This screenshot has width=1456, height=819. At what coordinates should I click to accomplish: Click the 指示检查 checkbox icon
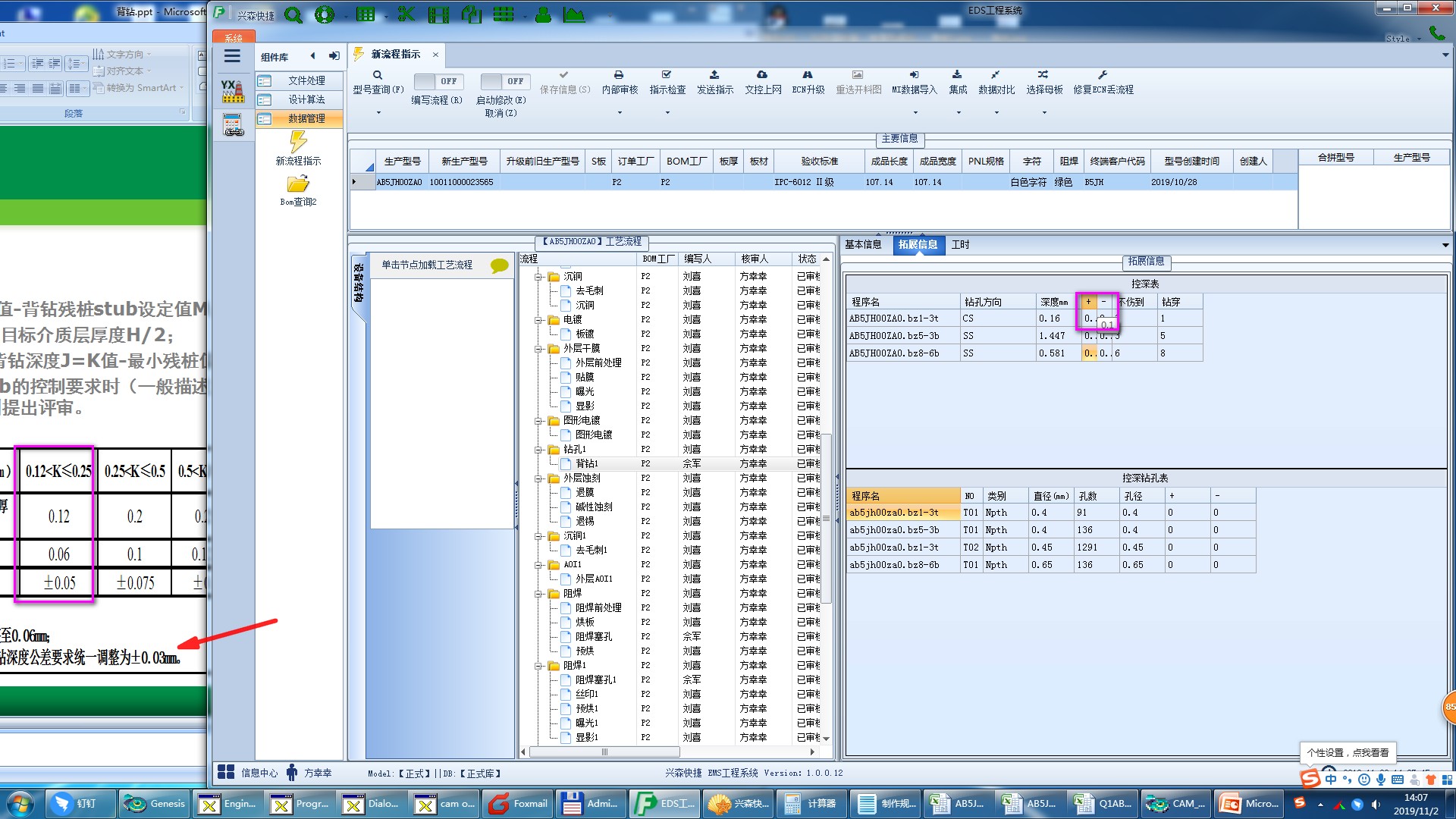coord(667,75)
